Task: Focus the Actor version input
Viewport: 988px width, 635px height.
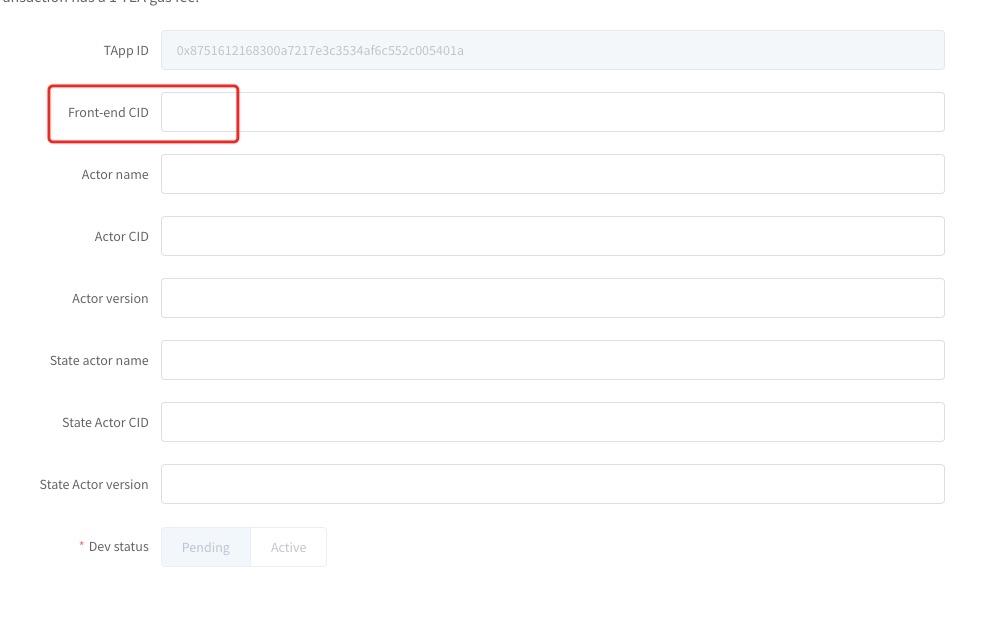Action: pyautogui.click(x=552, y=298)
